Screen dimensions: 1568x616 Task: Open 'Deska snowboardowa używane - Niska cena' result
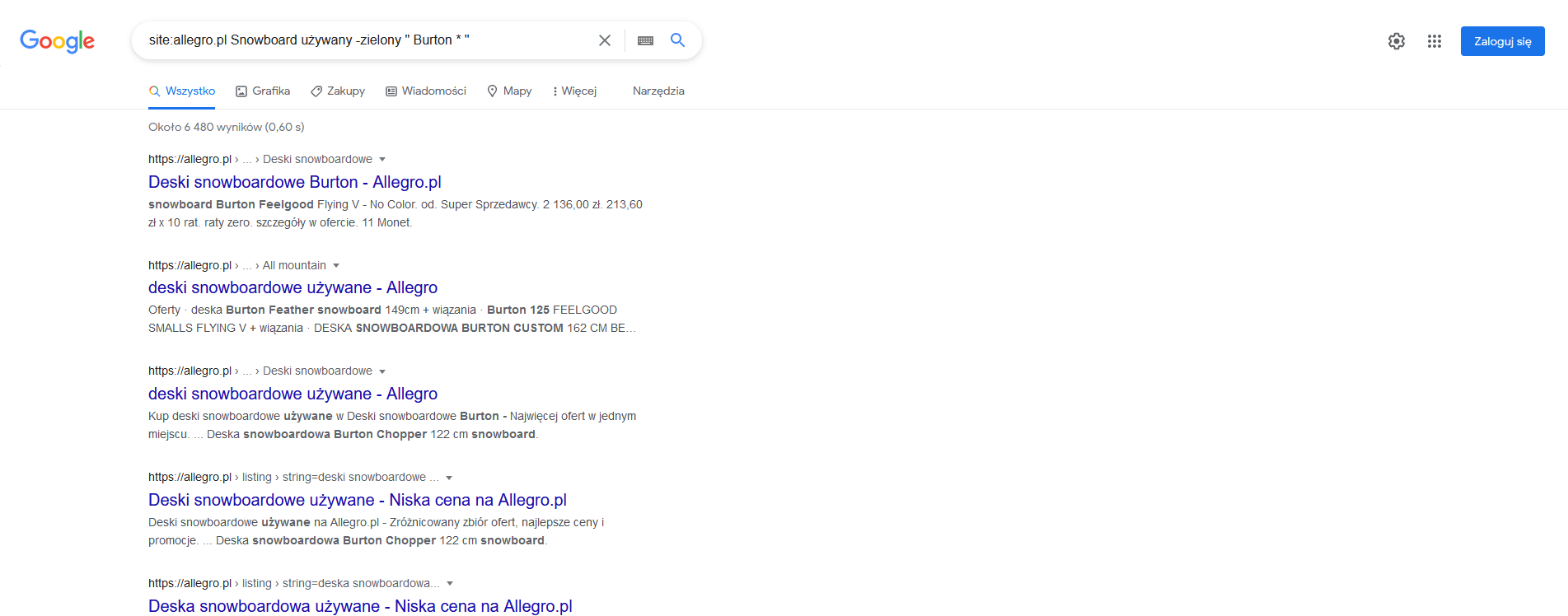pyautogui.click(x=360, y=606)
